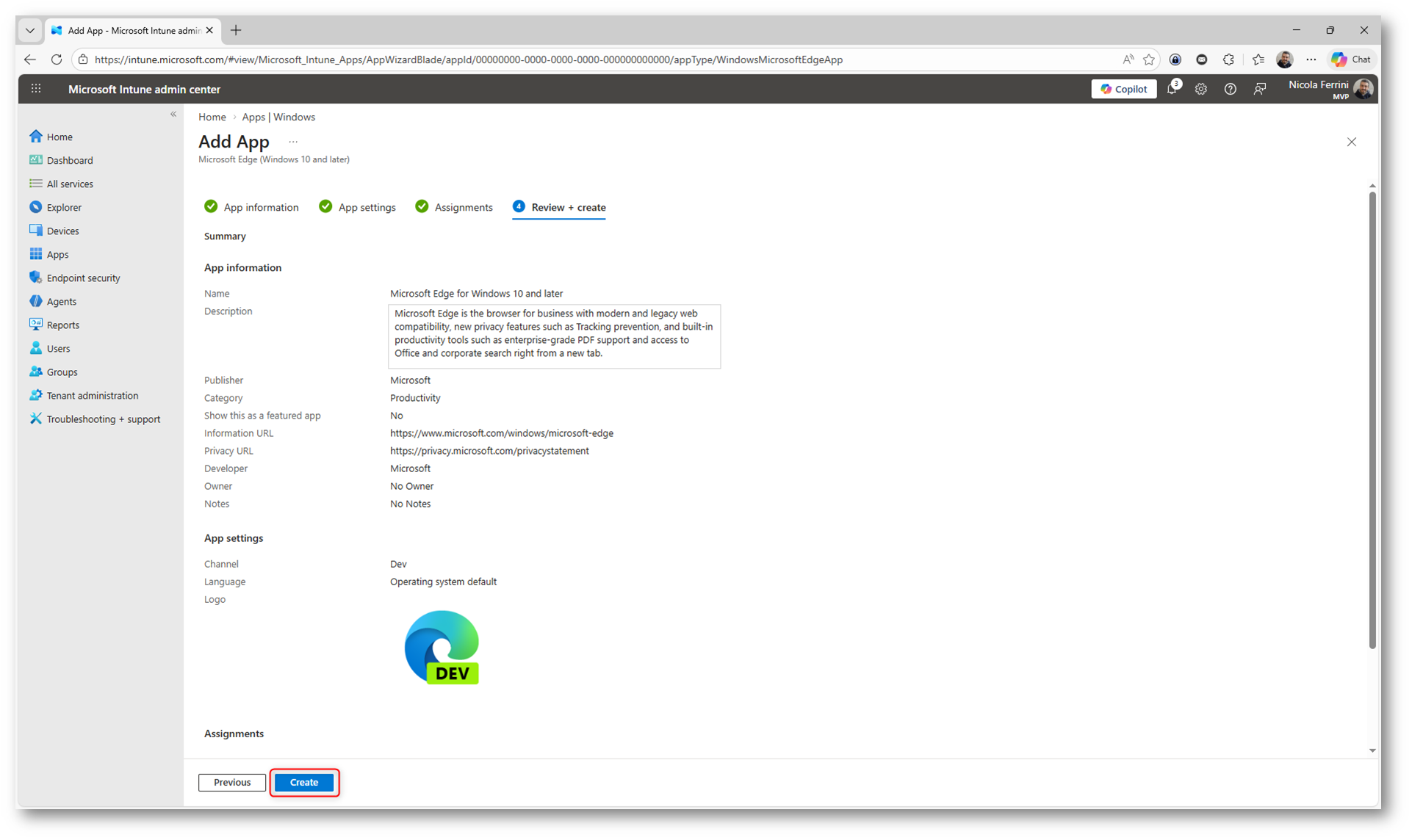
Task: Click the notifications bell icon
Action: pyautogui.click(x=1172, y=89)
